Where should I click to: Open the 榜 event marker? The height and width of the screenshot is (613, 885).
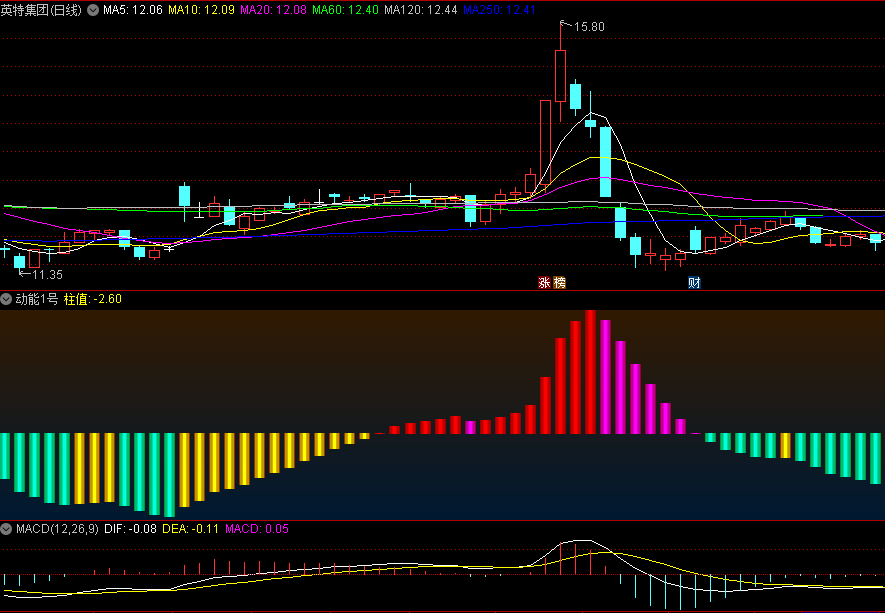(x=559, y=283)
